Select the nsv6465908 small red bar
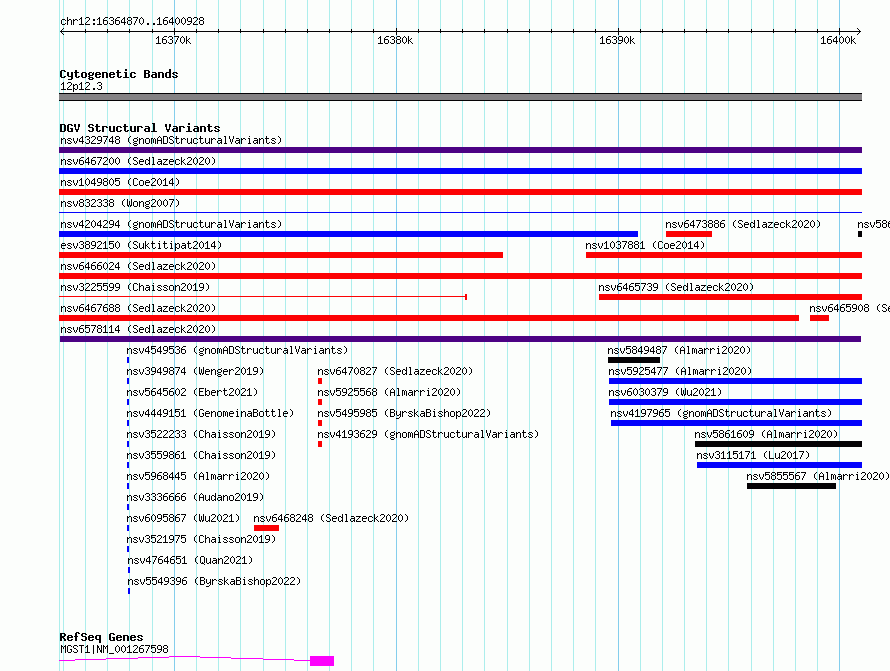The height and width of the screenshot is (671, 890). (x=819, y=318)
